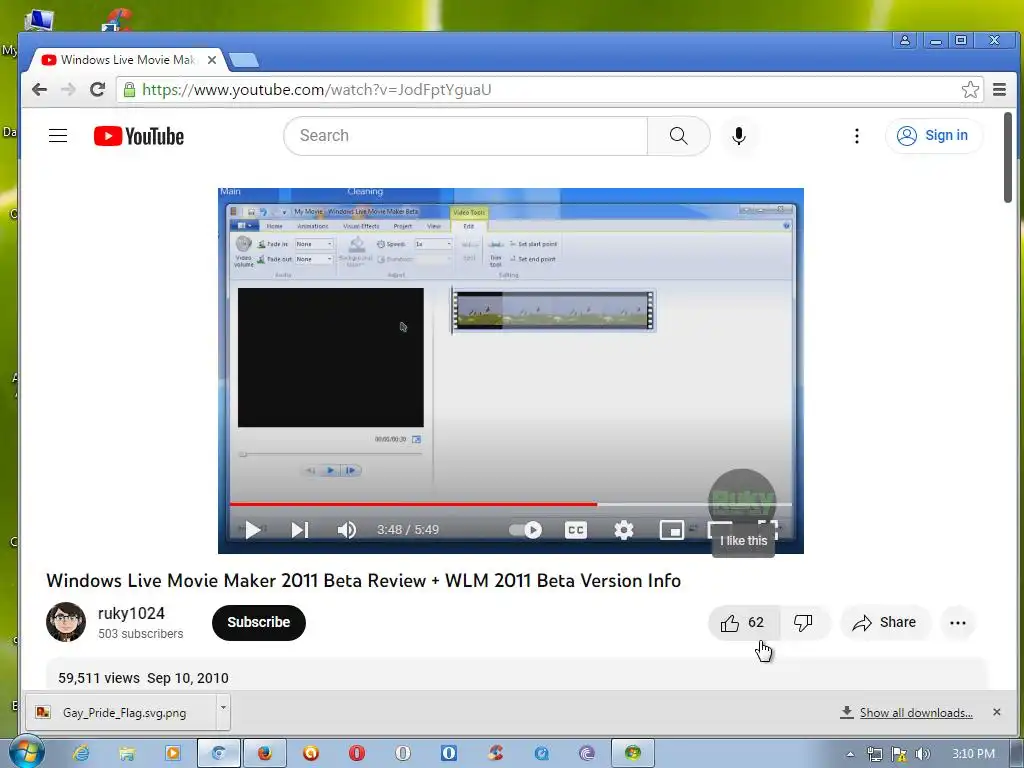
Task: Submit search with magnifier button
Action: [679, 136]
